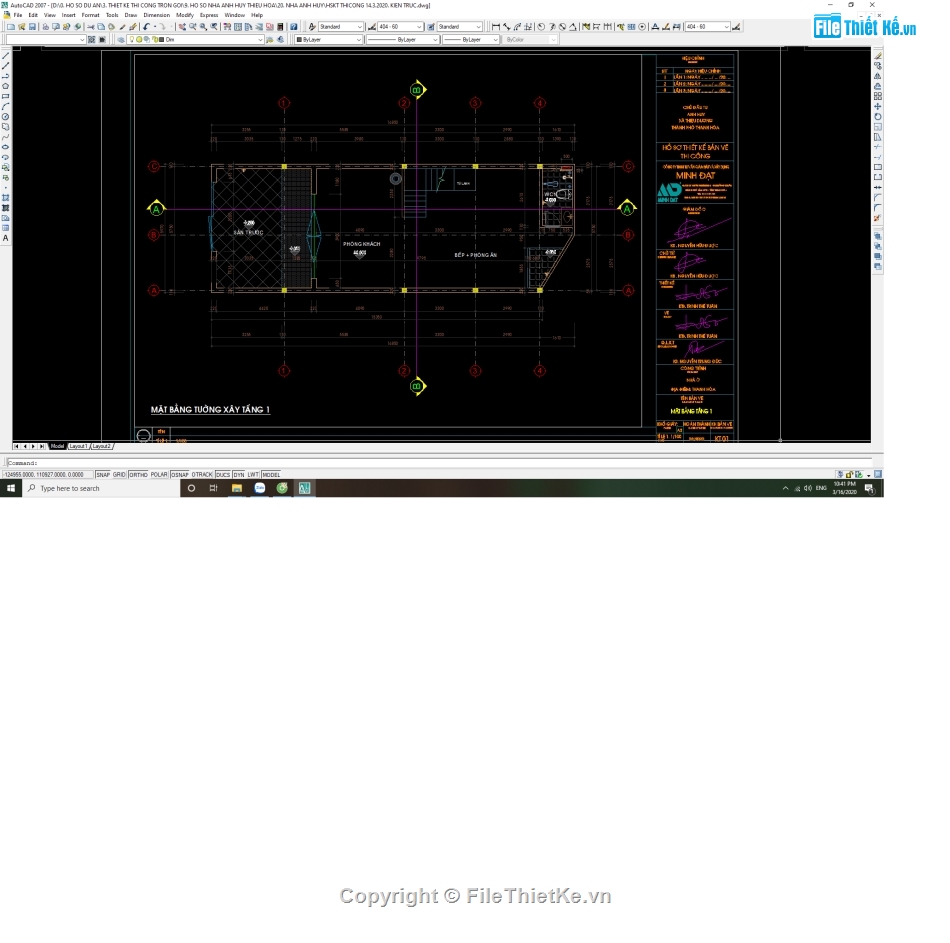The height and width of the screenshot is (943, 950).
Task: Select the Multiline Text A tool
Action: (5, 238)
